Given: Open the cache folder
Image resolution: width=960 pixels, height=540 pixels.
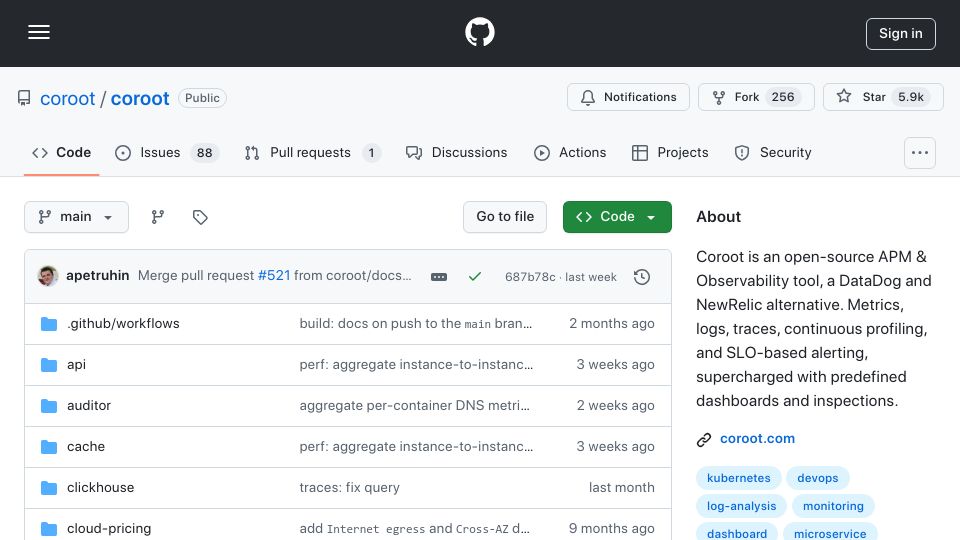Looking at the screenshot, I should 86,446.
